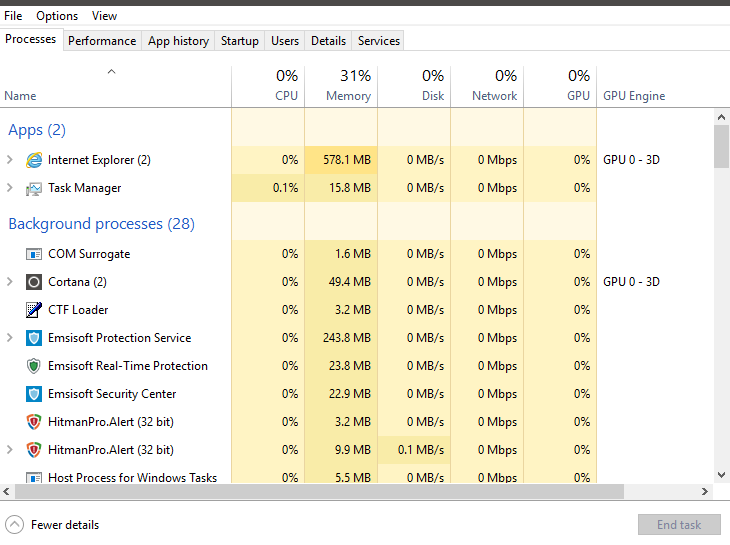Click the Task Manager process icon
This screenshot has height=545, width=730.
[x=34, y=188]
